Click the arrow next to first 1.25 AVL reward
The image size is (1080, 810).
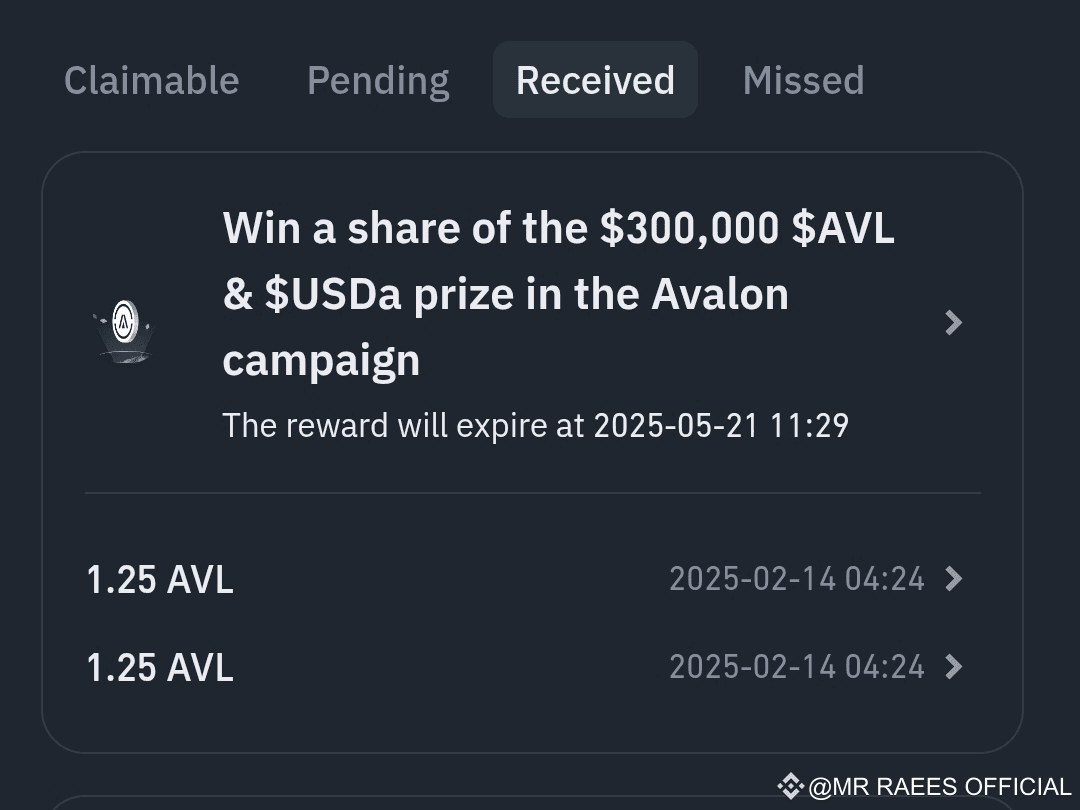pyautogui.click(x=954, y=579)
